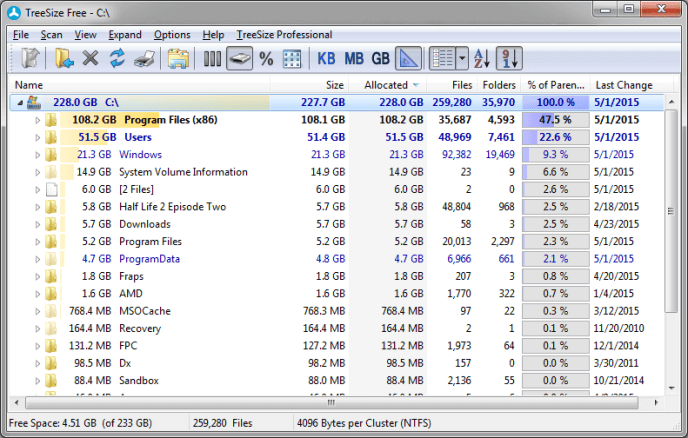Click the 47.5 % bar for Program Files (x86)
The height and width of the screenshot is (438, 688).
(x=555, y=120)
